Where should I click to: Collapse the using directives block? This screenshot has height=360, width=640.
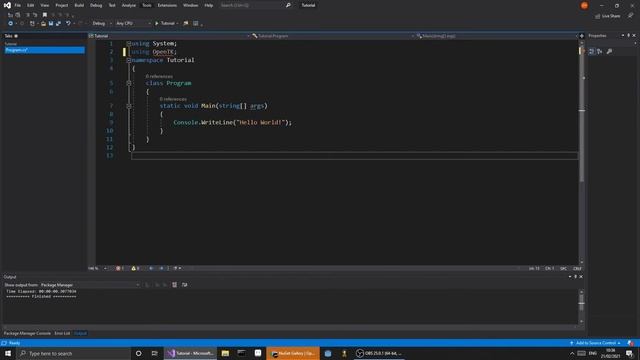click(x=129, y=43)
